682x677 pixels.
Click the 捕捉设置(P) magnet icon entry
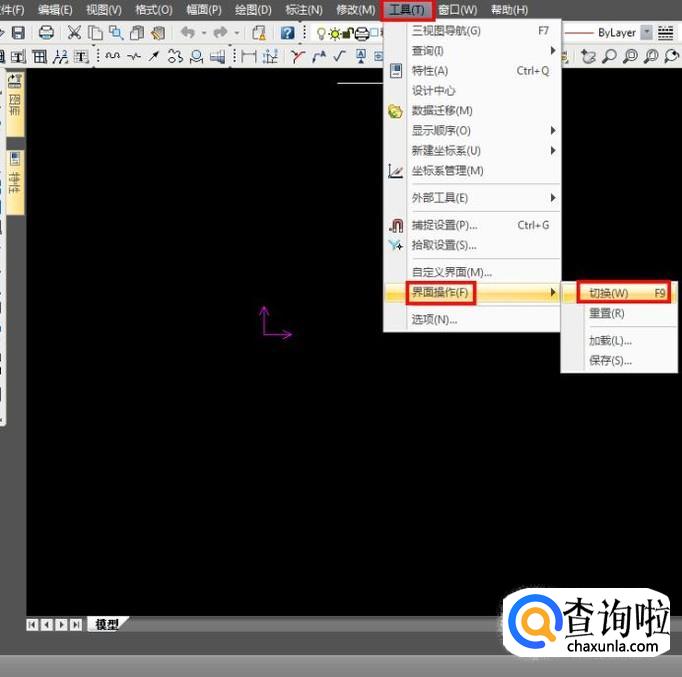(444, 225)
